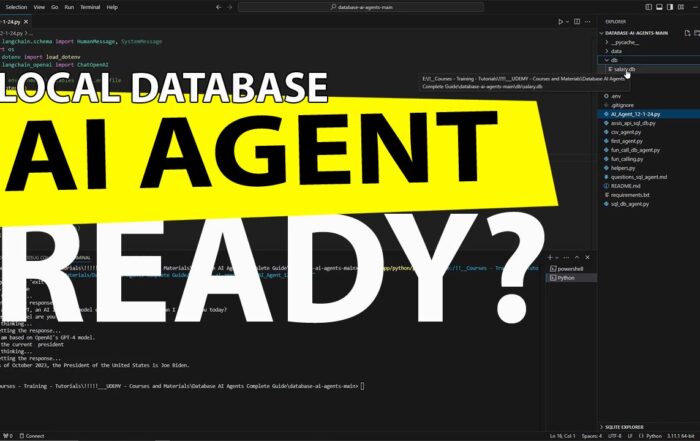
Task: Open csv_agent.py
Action: (625, 132)
